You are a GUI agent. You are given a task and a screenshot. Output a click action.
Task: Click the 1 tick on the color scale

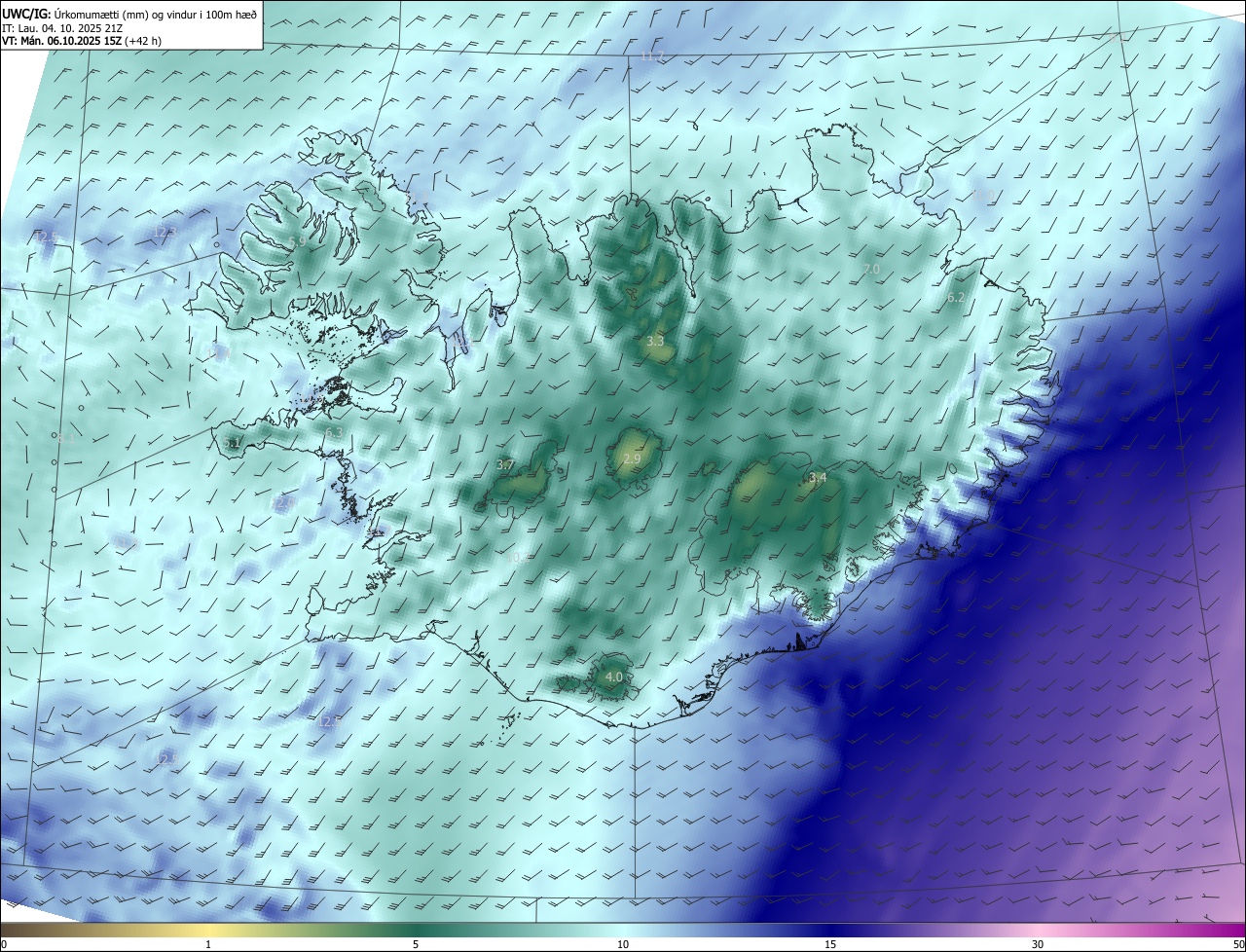pos(208,944)
